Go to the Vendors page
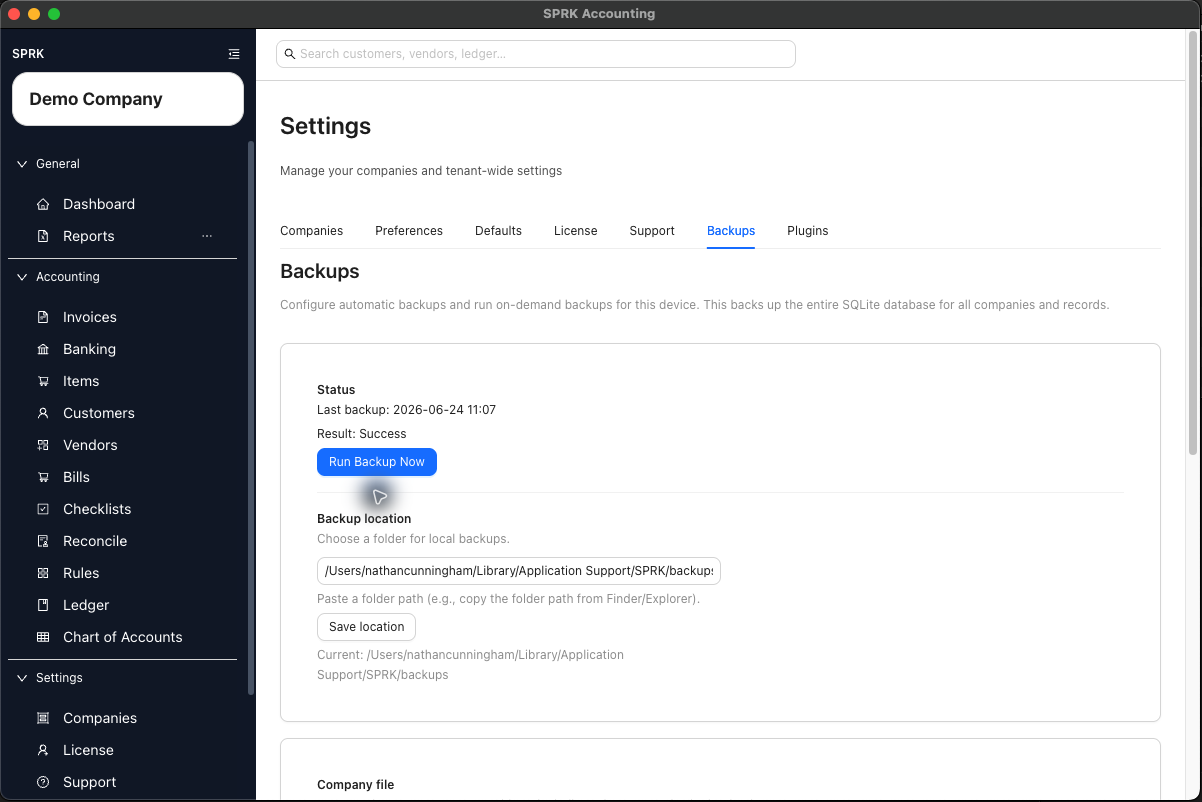1202x802 pixels. (x=90, y=445)
